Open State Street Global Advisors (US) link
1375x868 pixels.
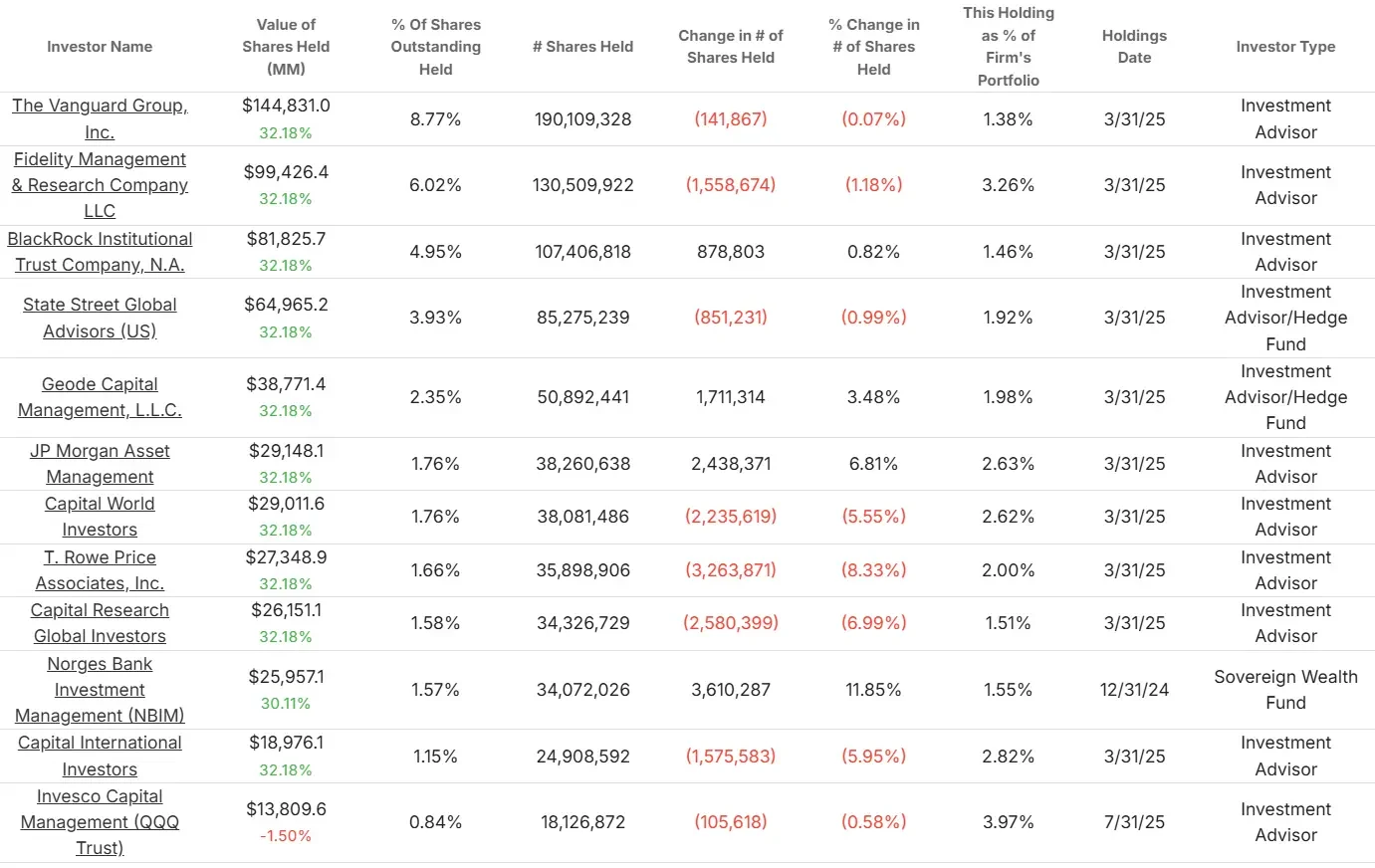(100, 318)
